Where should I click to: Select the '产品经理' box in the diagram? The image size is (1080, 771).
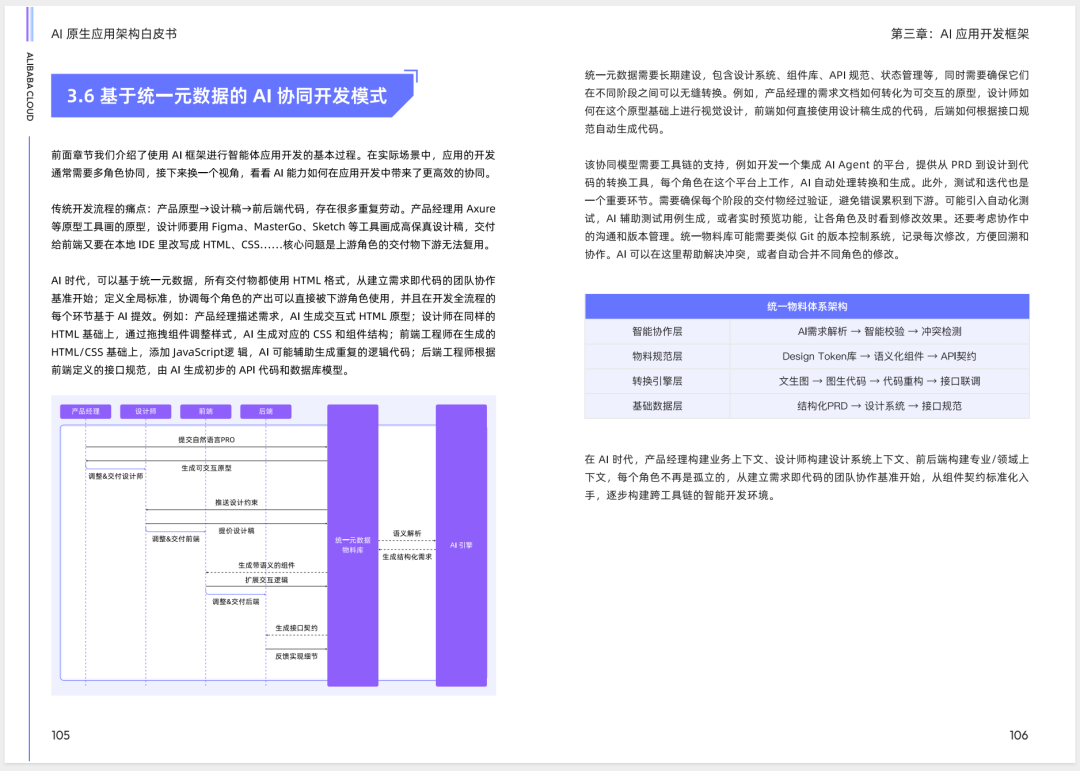(x=85, y=411)
